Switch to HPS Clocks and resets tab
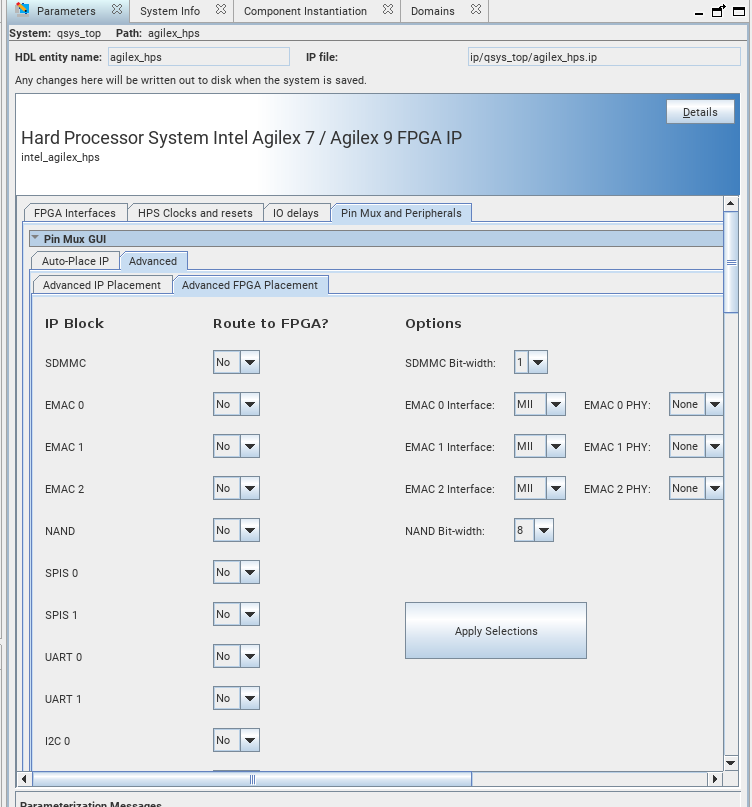 tap(195, 213)
